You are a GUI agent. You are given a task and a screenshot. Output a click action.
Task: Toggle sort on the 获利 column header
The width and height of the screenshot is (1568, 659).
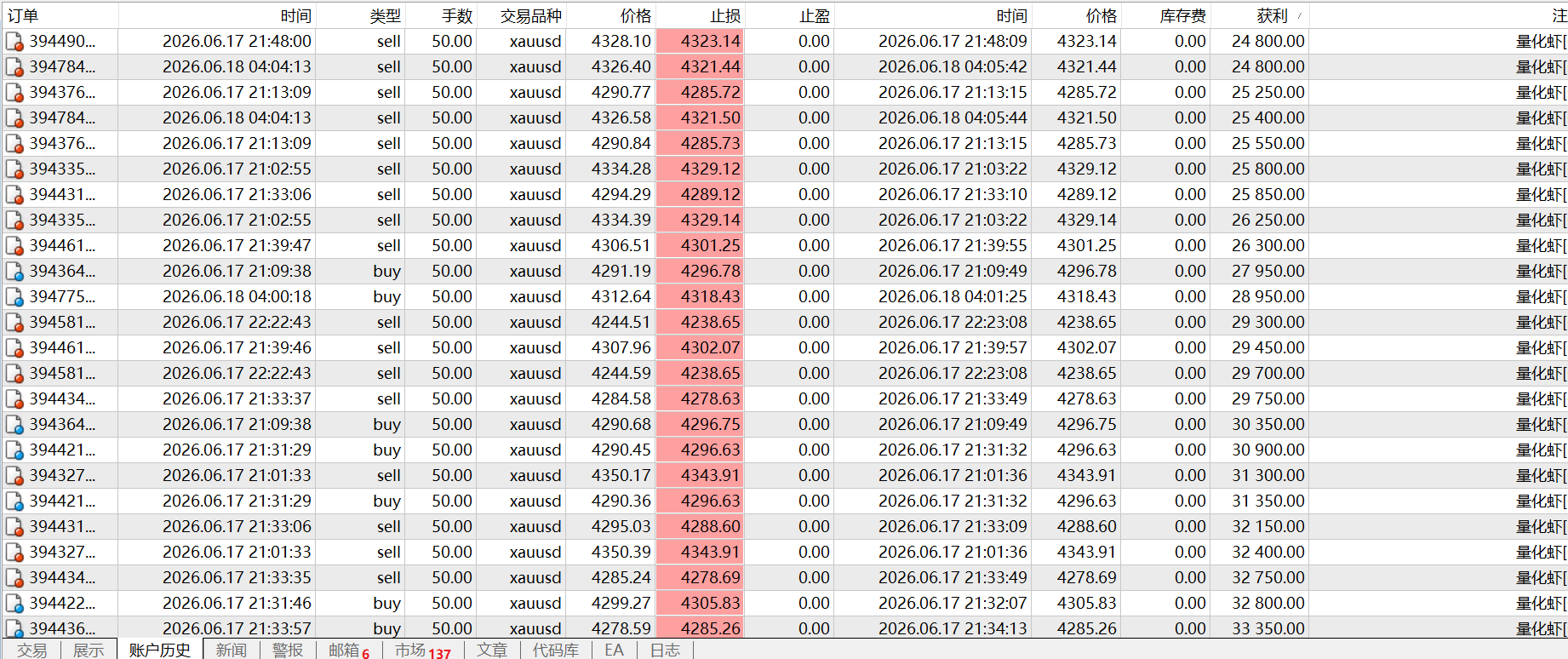click(1260, 15)
